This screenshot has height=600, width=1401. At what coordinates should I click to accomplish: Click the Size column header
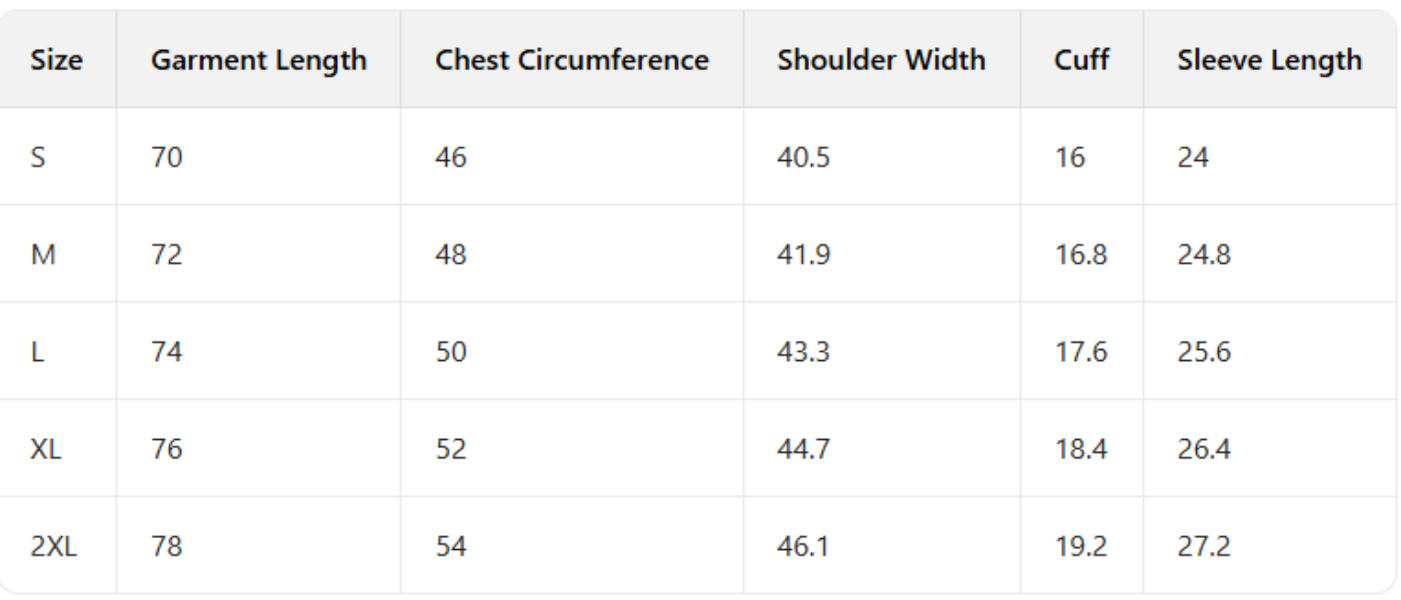57,60
